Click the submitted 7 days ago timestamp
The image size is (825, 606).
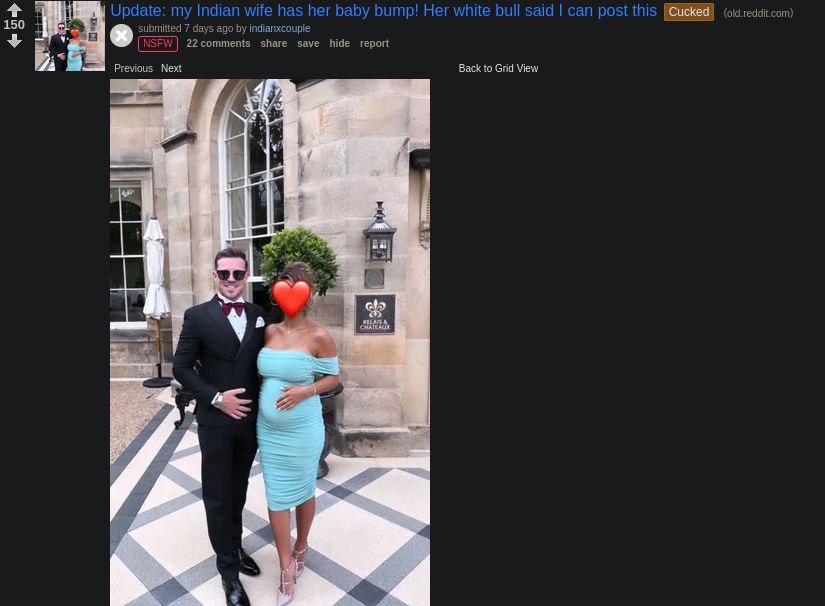[x=186, y=28]
